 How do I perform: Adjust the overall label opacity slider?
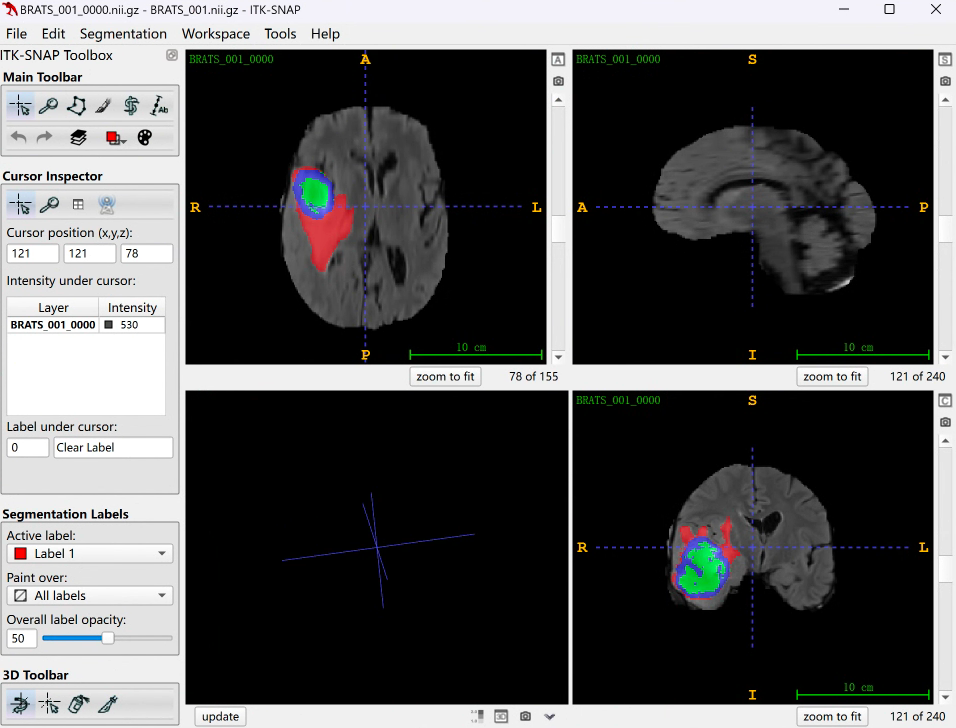(x=108, y=638)
